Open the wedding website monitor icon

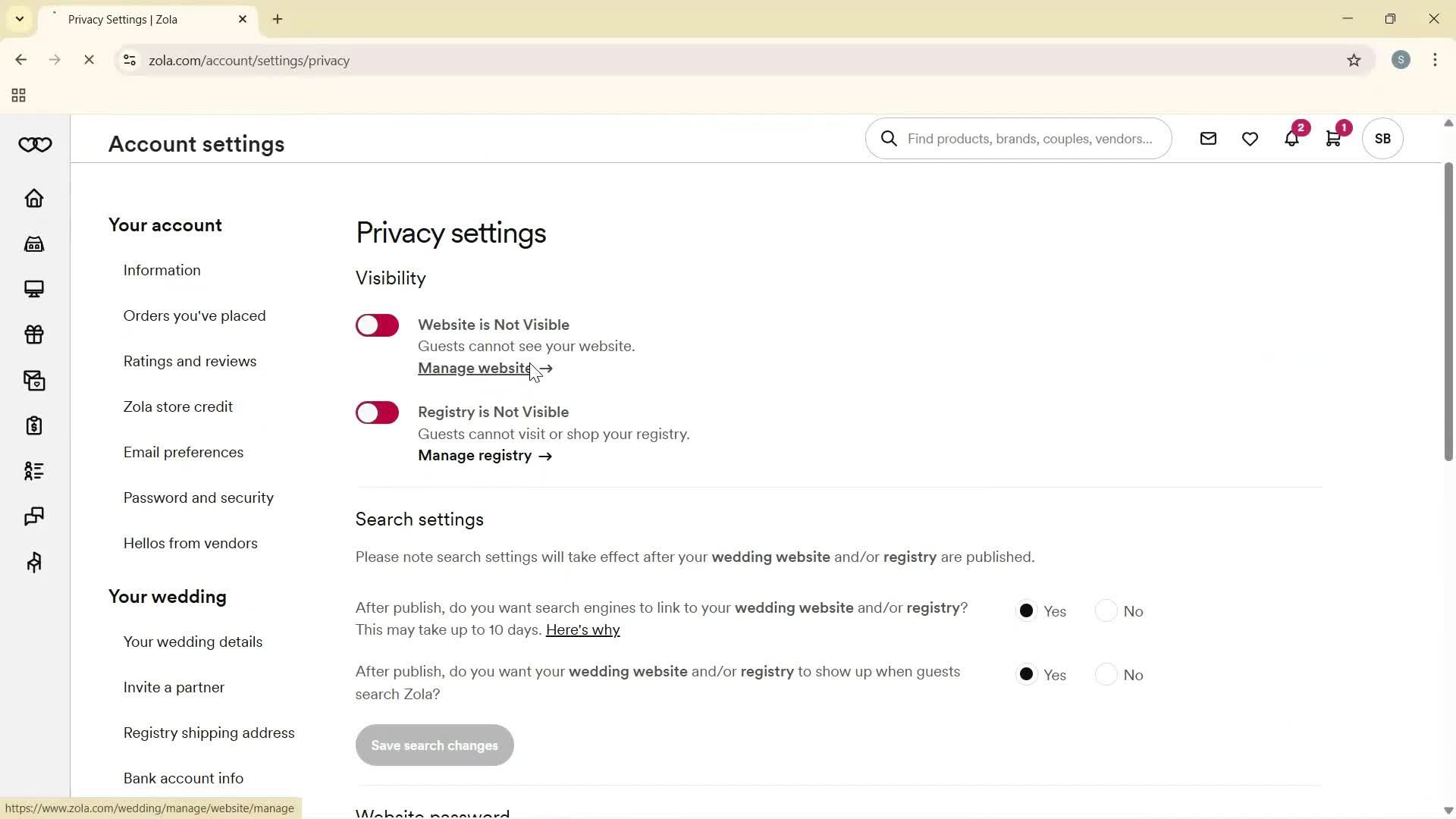[34, 290]
